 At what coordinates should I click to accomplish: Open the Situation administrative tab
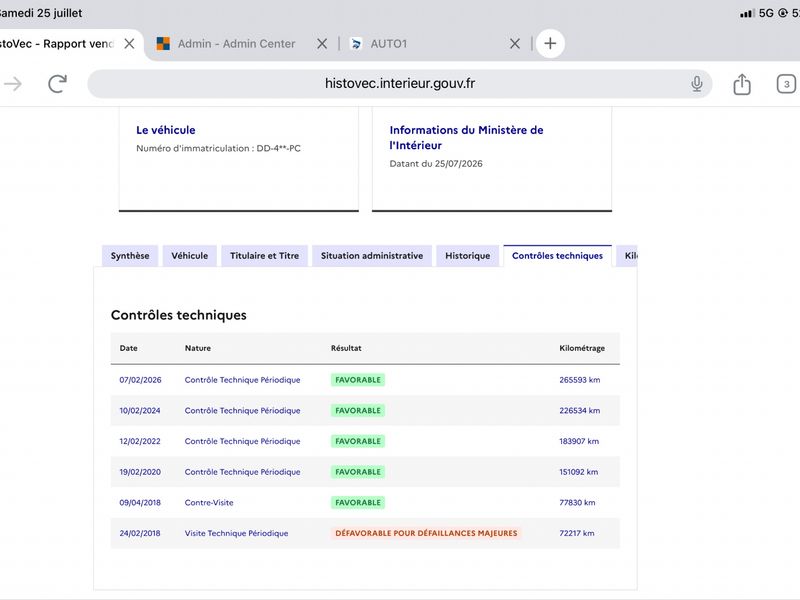pos(372,256)
